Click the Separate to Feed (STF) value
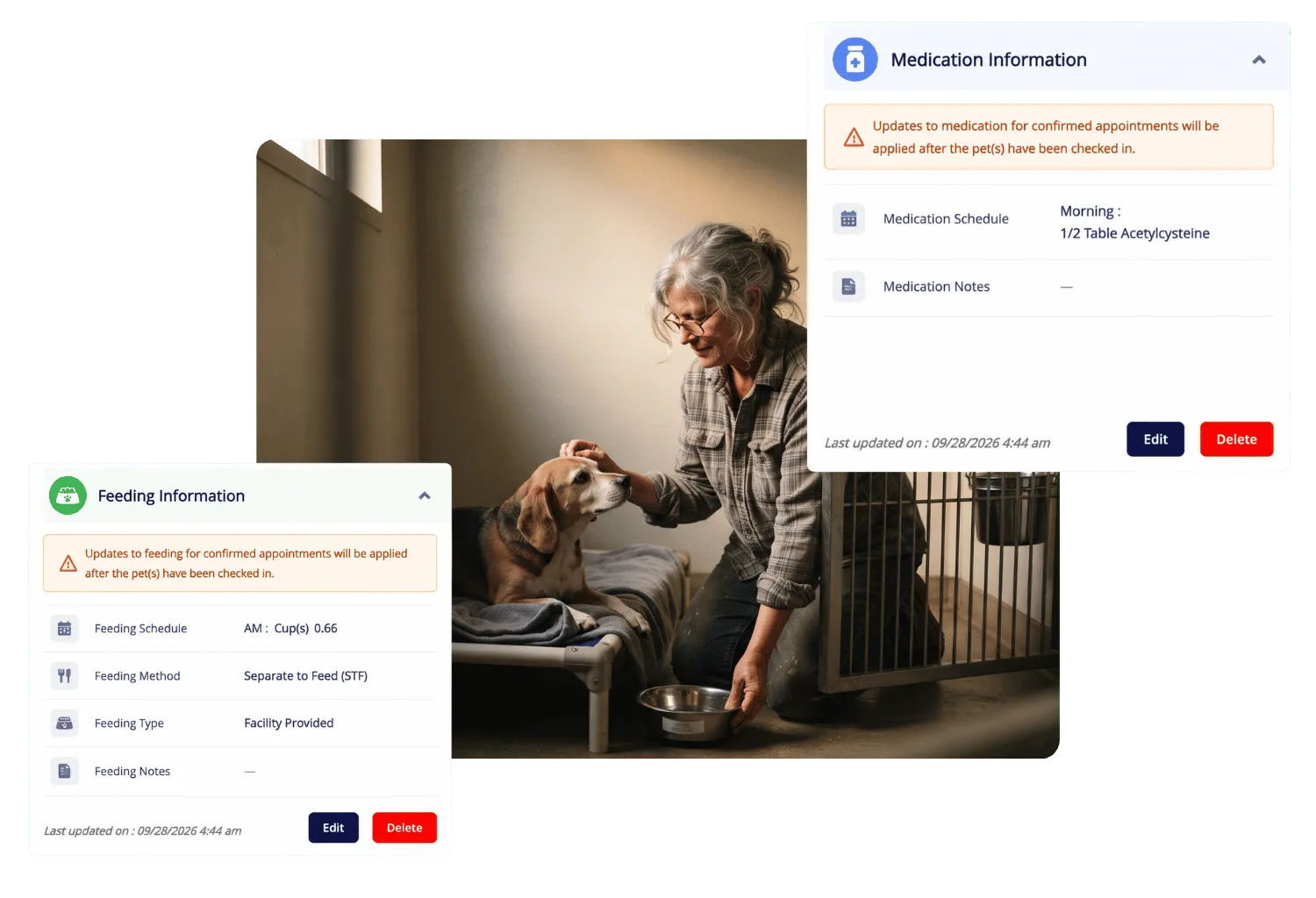This screenshot has width=1316, height=898. point(305,676)
